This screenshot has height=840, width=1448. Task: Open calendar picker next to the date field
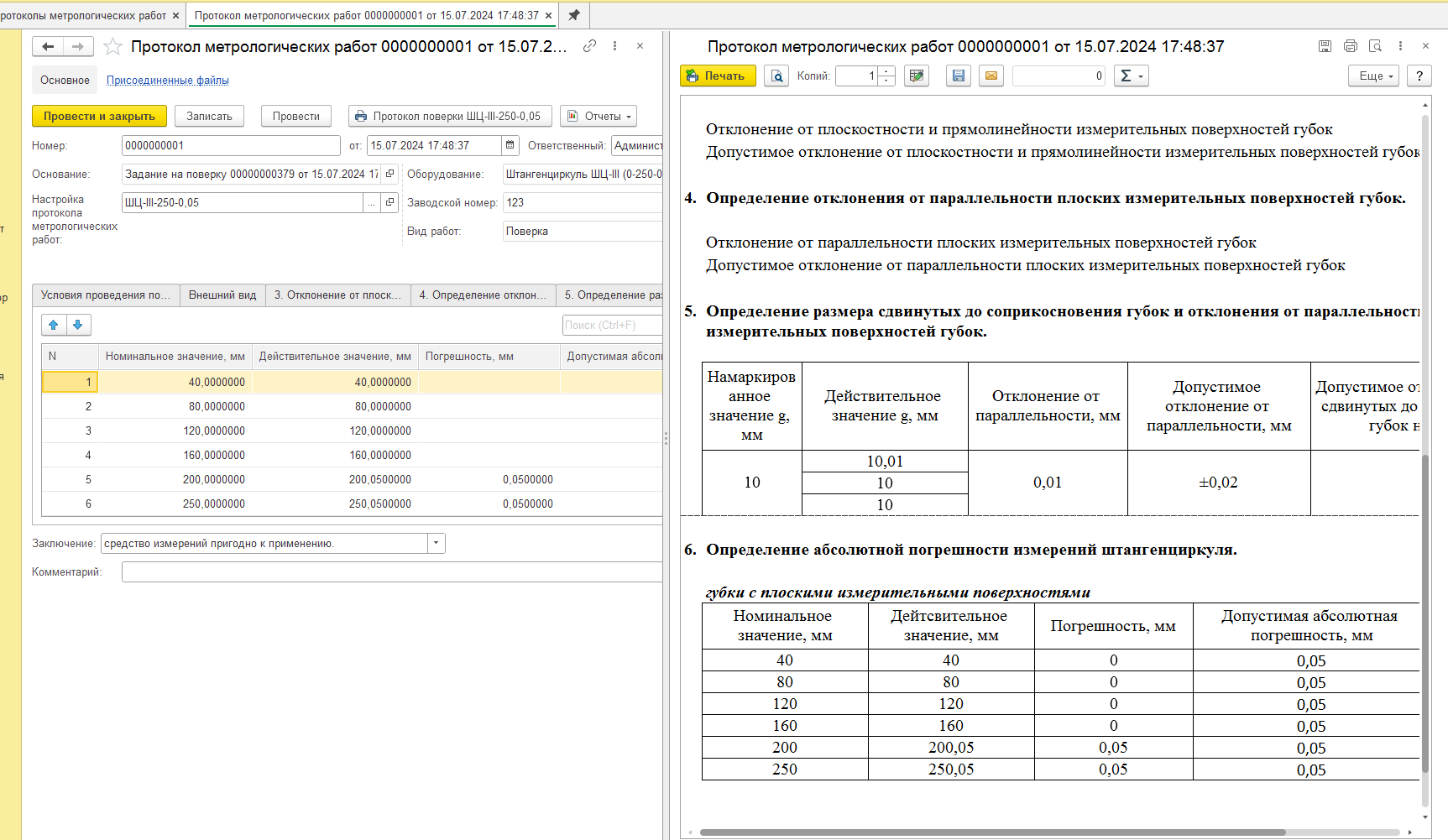pyautogui.click(x=510, y=146)
